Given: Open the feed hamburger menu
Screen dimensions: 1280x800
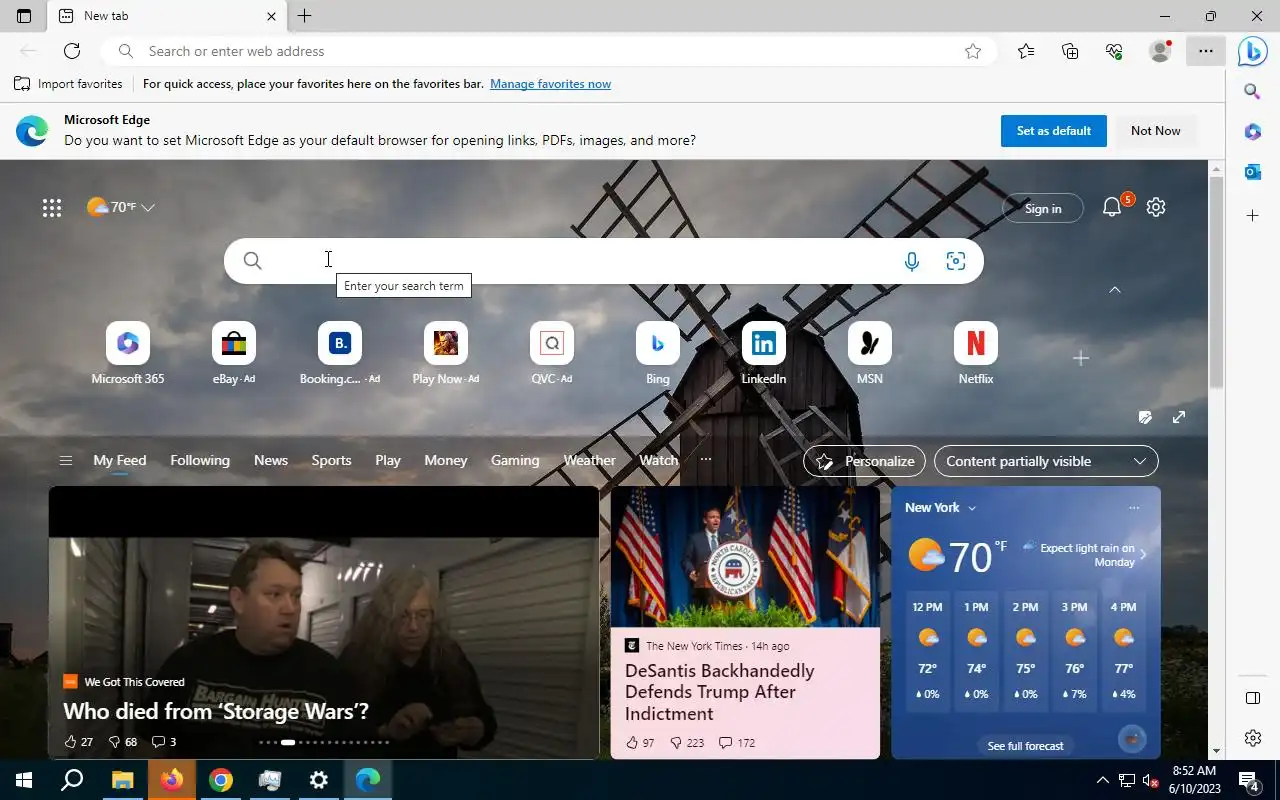Looking at the screenshot, I should [x=66, y=461].
